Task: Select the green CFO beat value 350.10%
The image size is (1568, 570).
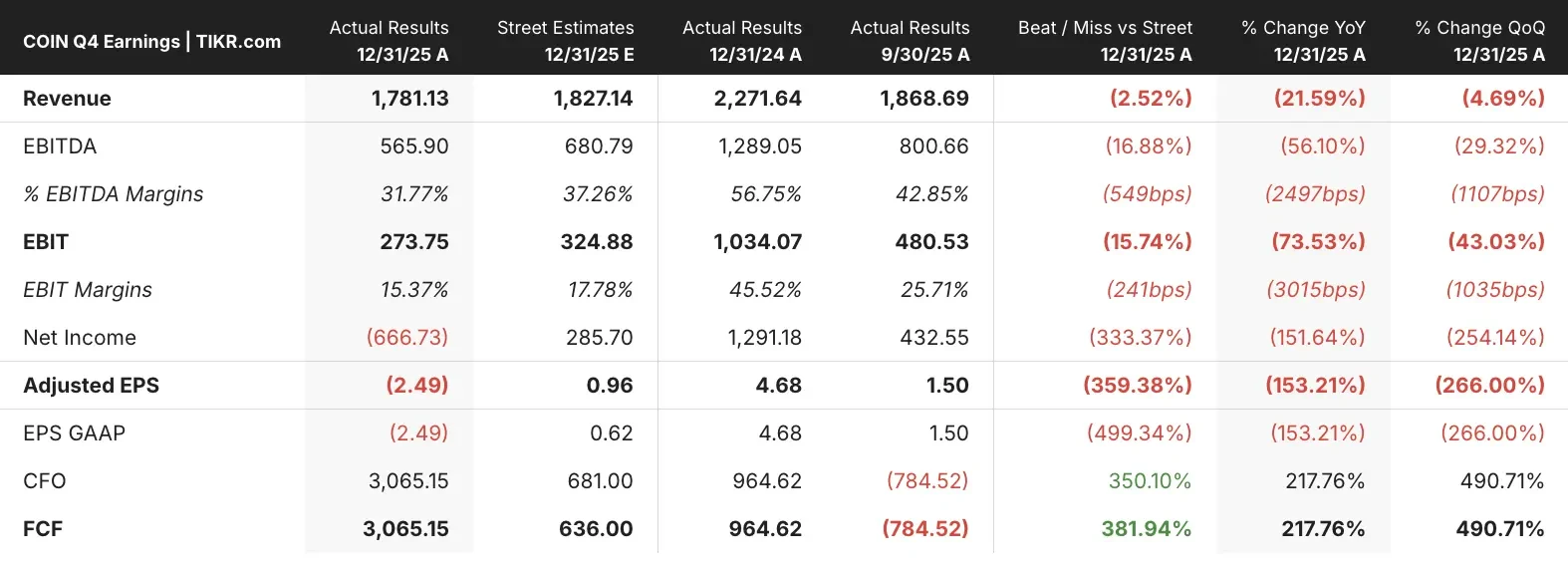Action: tap(1150, 481)
